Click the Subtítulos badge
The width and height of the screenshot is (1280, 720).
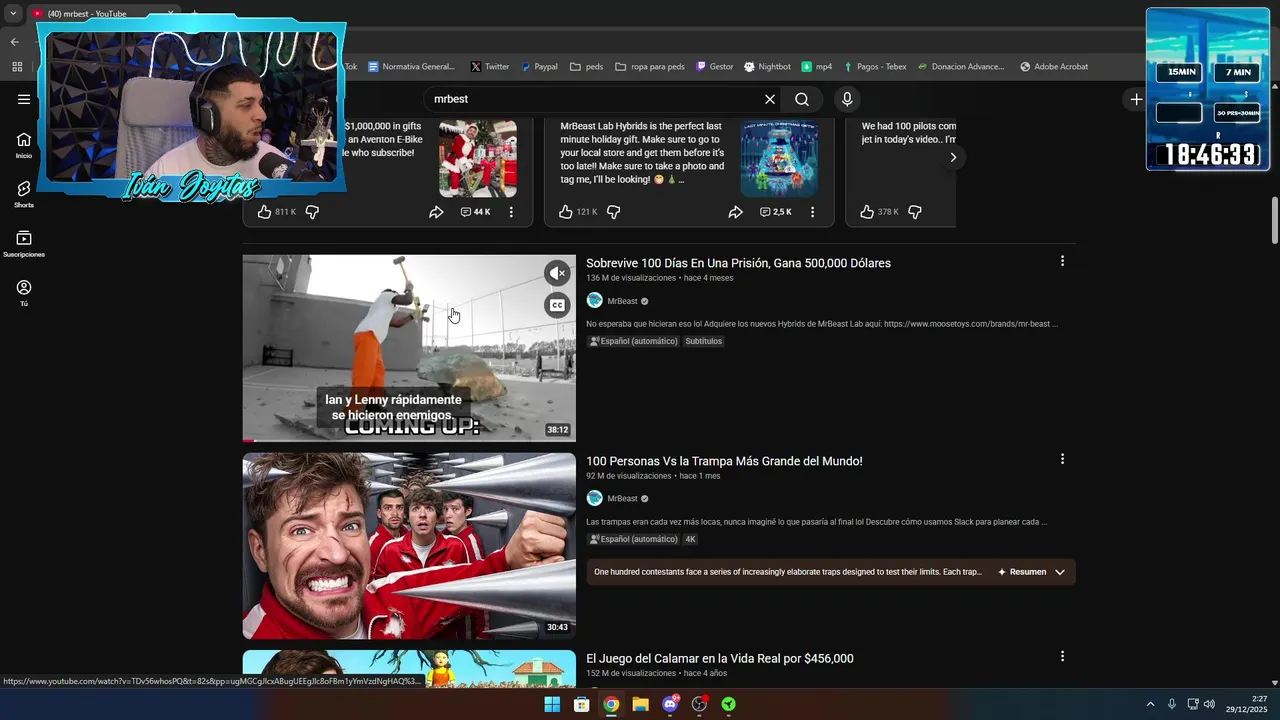point(703,341)
